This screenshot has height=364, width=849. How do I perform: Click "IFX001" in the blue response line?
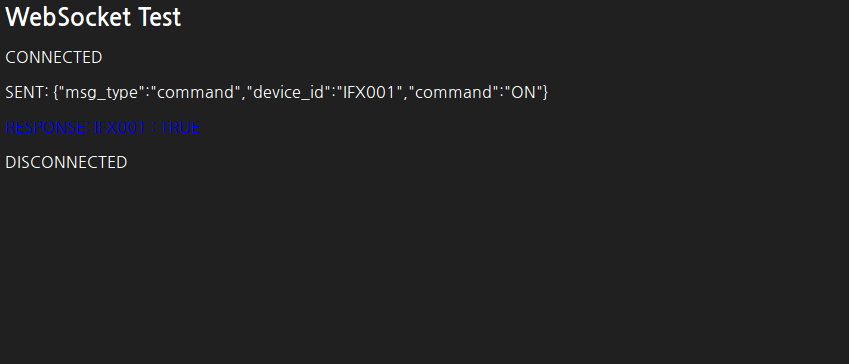click(120, 128)
